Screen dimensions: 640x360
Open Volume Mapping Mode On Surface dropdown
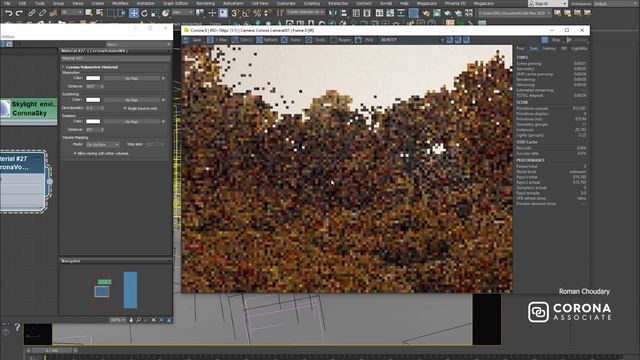point(102,144)
